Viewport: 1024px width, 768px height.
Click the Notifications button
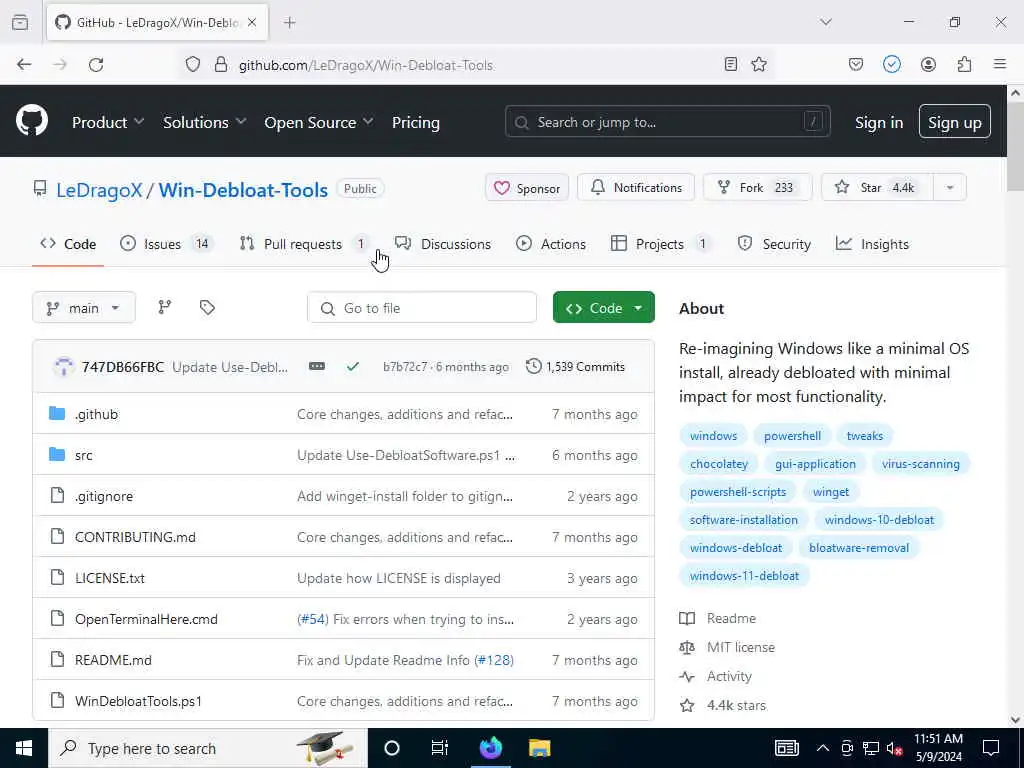coord(636,187)
